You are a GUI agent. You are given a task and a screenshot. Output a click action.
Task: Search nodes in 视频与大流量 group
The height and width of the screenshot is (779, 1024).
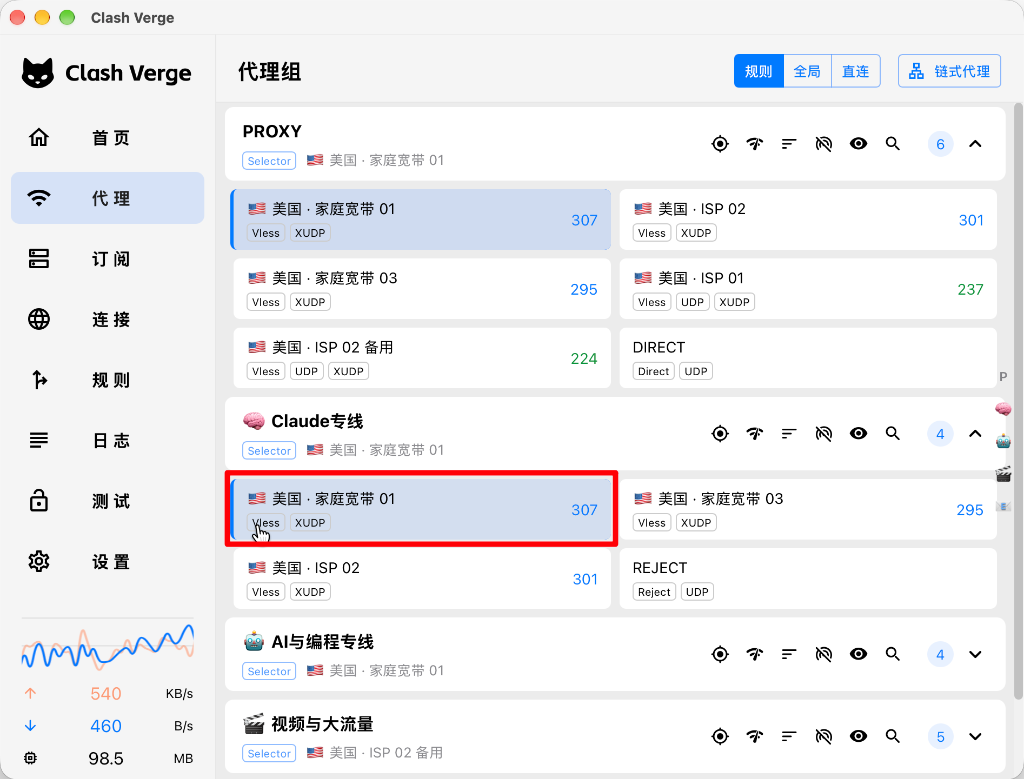[893, 737]
